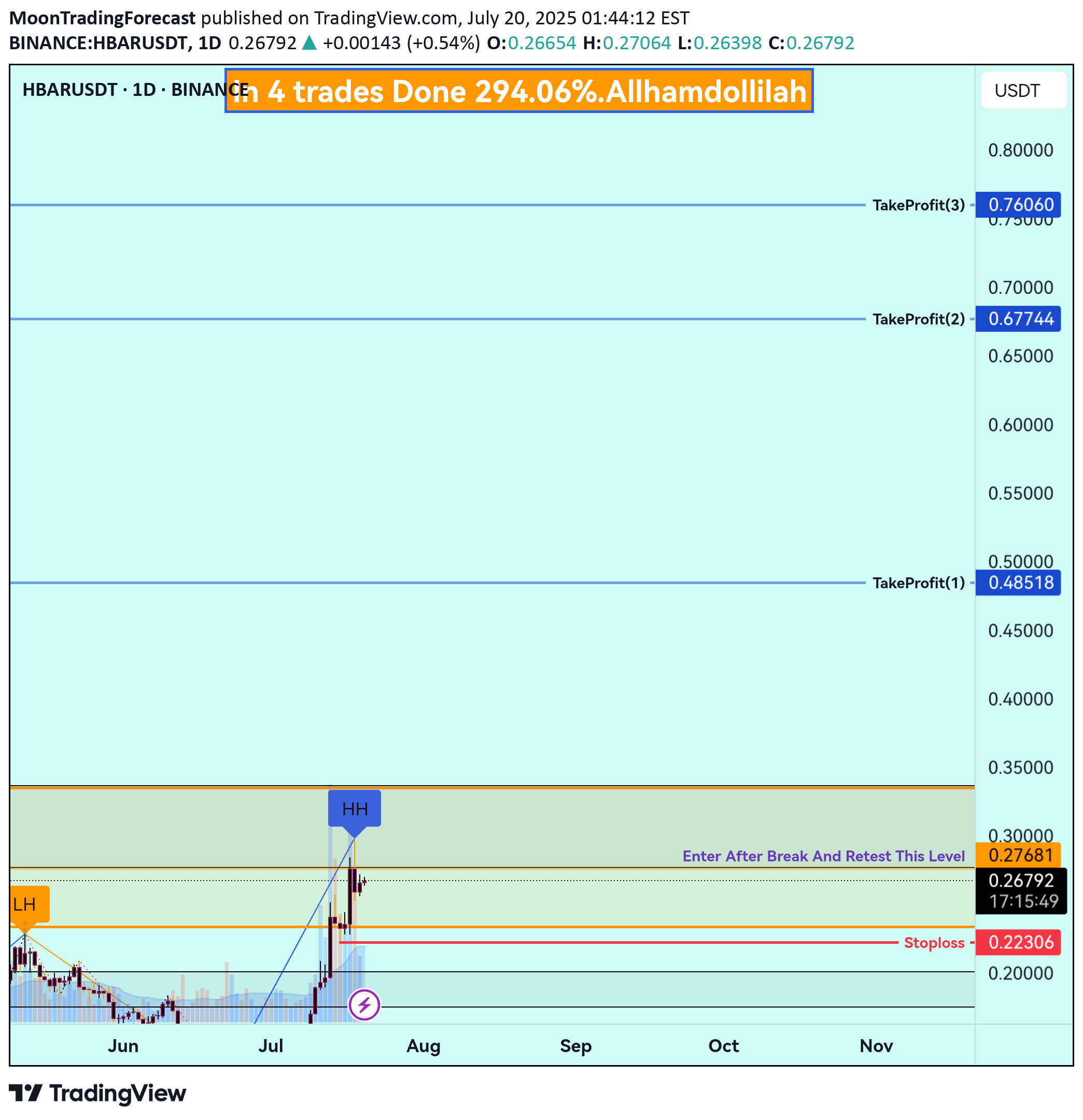
Task: Click the 'TakeProfit(3)' line label
Action: click(x=919, y=205)
